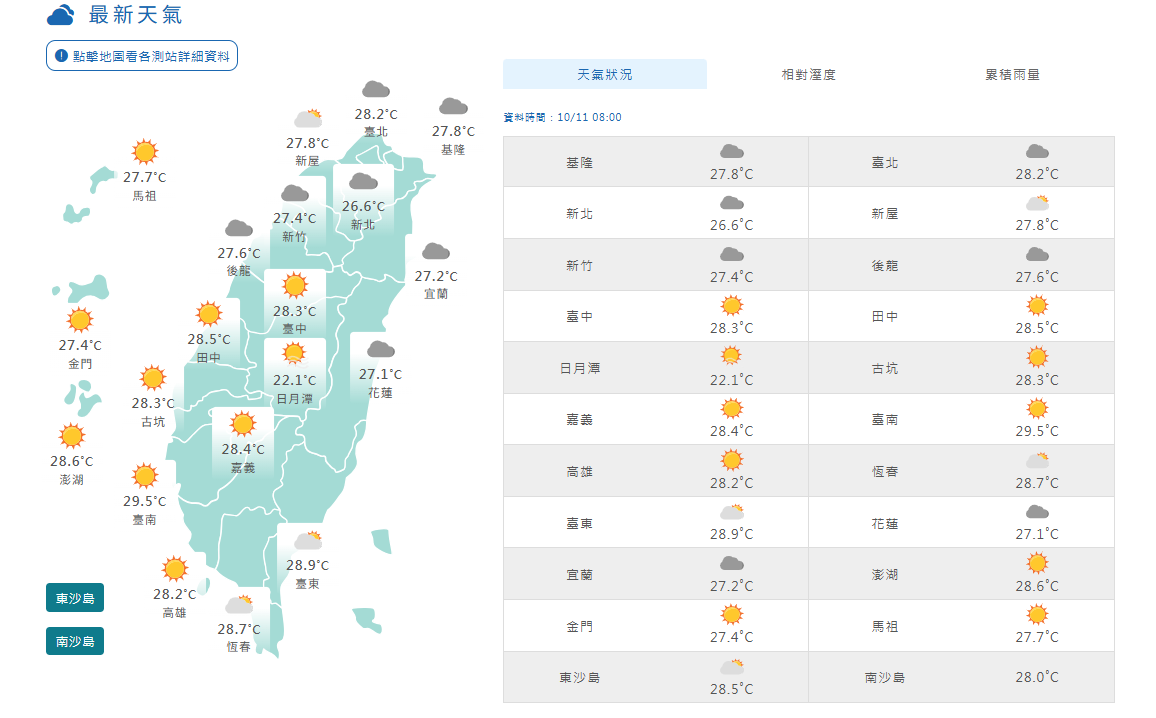This screenshot has width=1156, height=718.
Task: Click the sun icon above 馬祖 on map
Action: click(x=145, y=152)
